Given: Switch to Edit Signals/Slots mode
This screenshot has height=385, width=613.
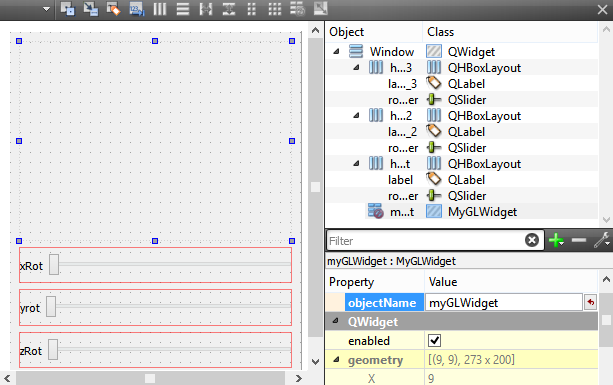Looking at the screenshot, I should pyautogui.click(x=91, y=9).
